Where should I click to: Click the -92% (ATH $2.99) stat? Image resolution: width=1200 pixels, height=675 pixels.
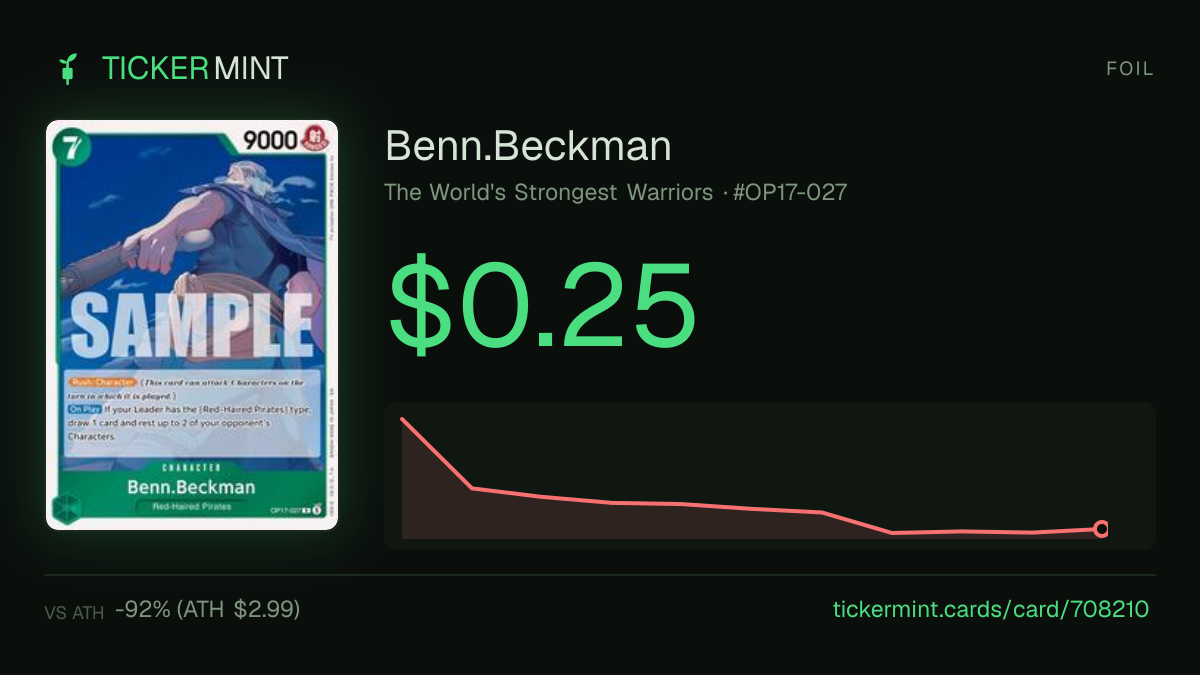(x=207, y=609)
